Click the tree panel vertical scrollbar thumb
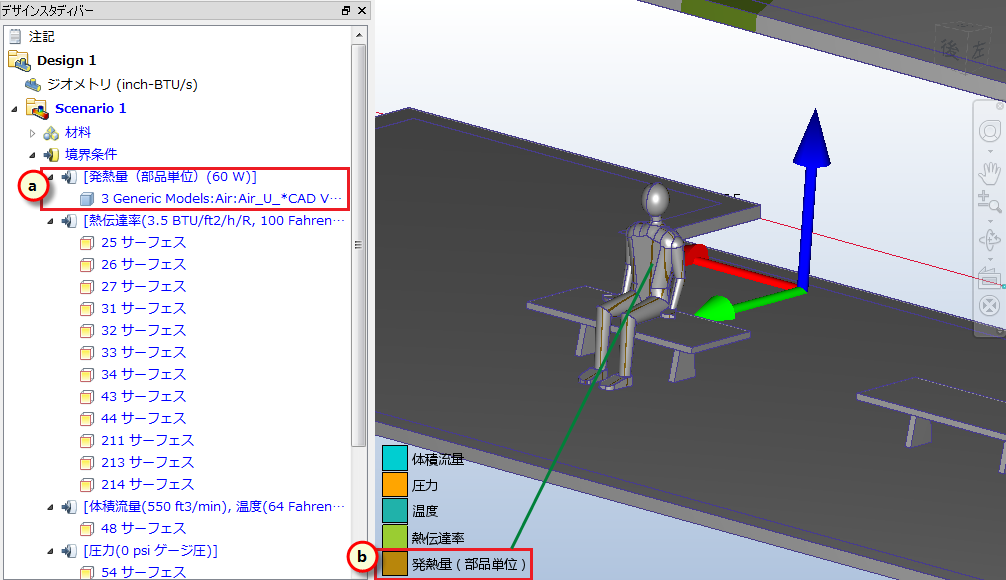Image resolution: width=1006 pixels, height=580 pixels. (359, 245)
